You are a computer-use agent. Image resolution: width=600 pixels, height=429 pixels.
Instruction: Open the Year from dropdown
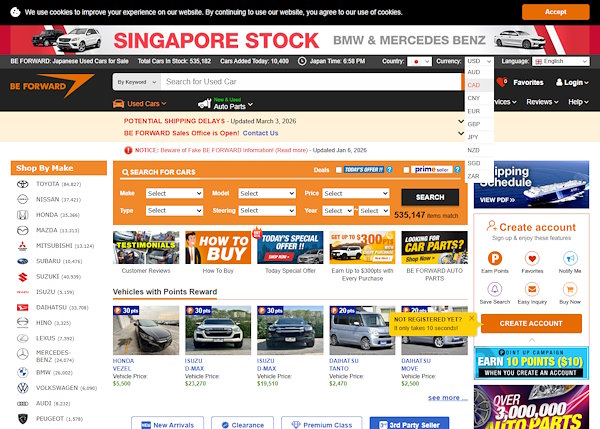(x=338, y=211)
